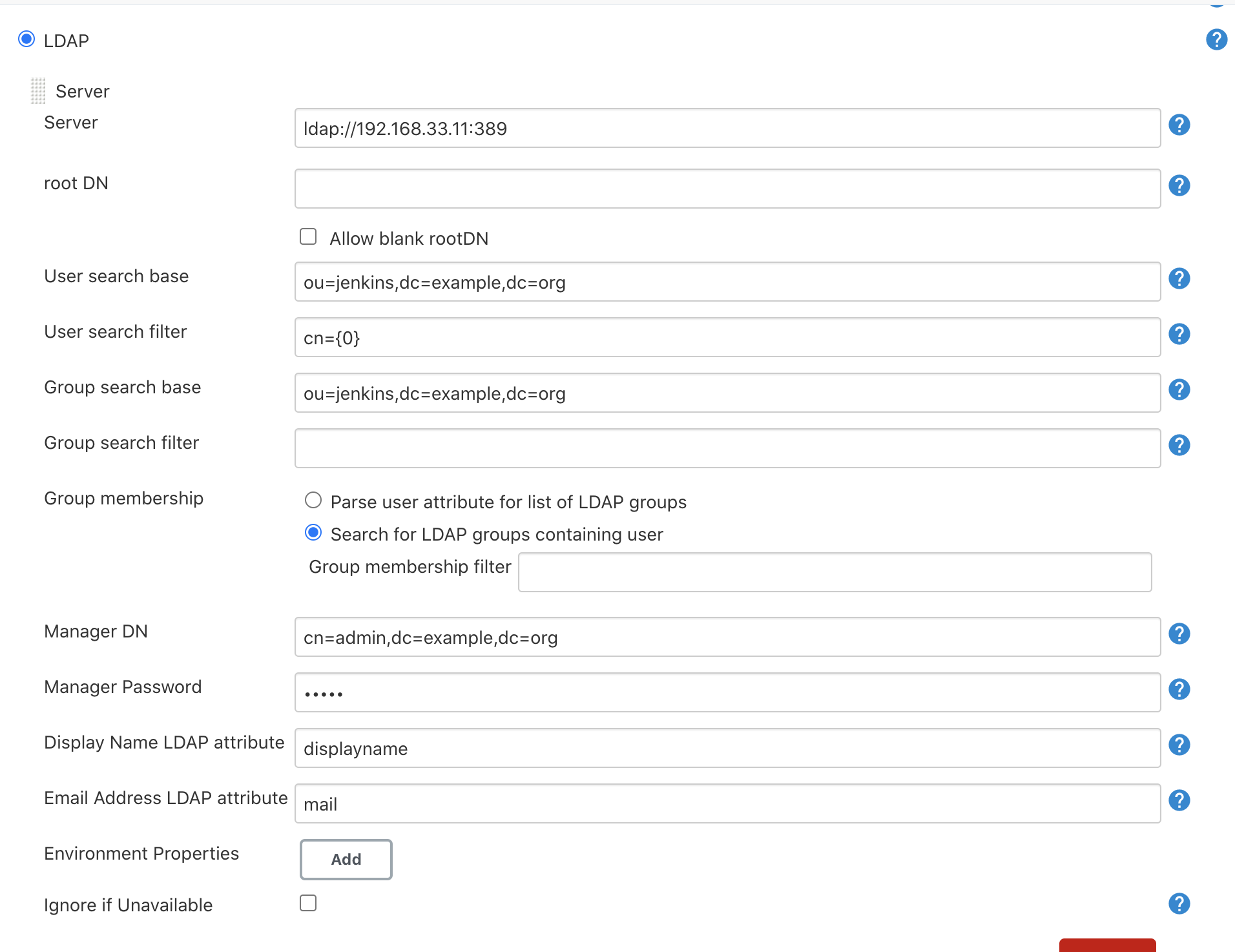Image resolution: width=1235 pixels, height=952 pixels.
Task: Show help for User search filter
Action: point(1179,334)
